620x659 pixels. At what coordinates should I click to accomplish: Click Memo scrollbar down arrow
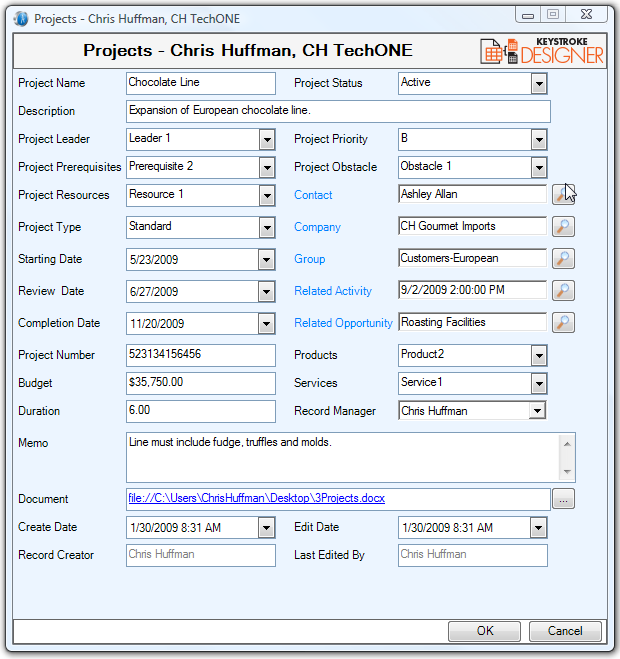pos(567,472)
